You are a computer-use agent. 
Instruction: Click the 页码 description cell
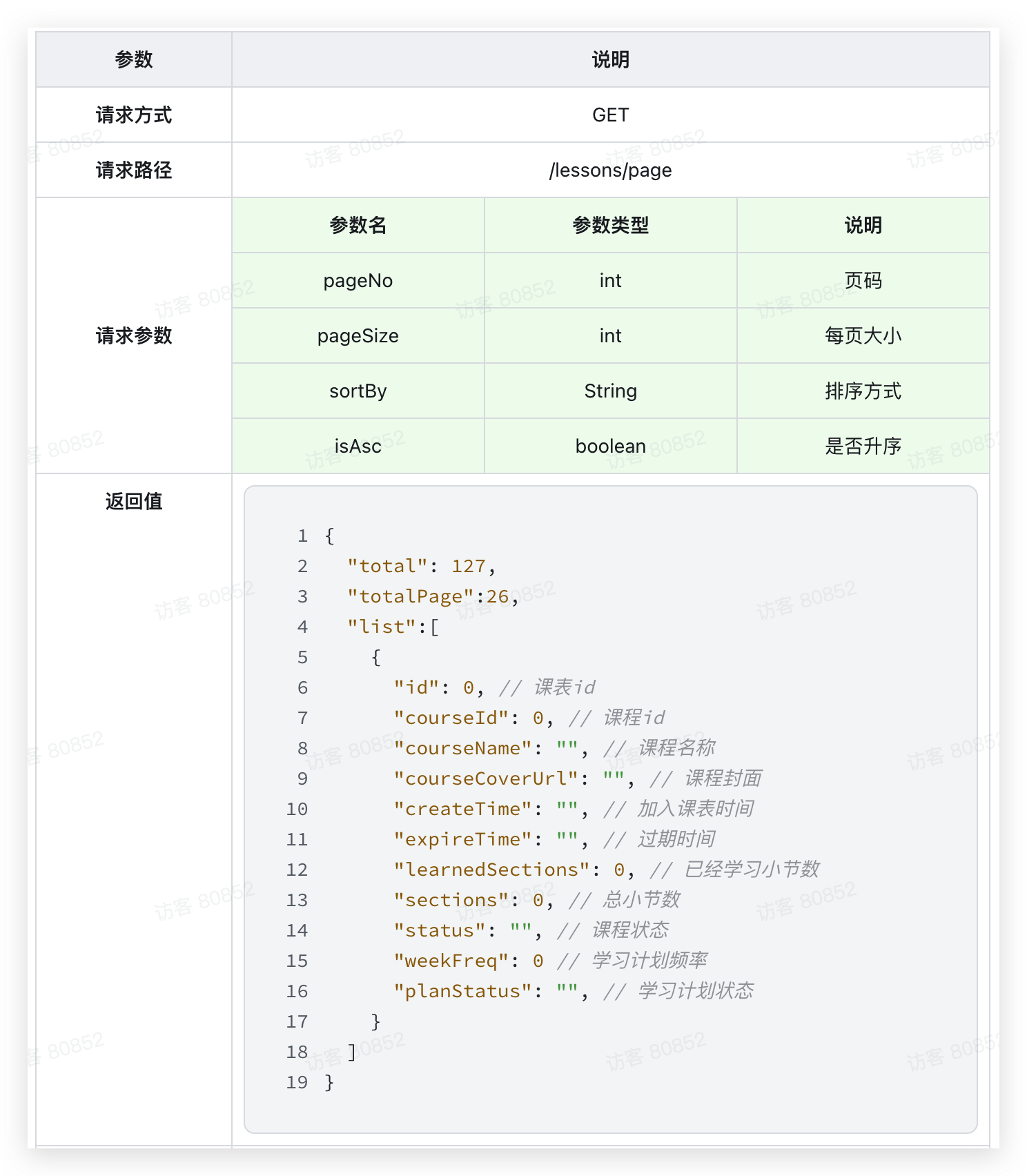863,280
